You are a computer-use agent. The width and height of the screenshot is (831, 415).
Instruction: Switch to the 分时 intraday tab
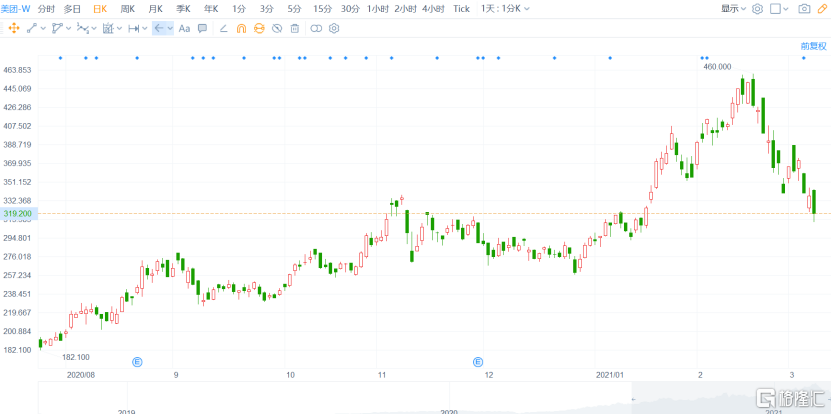tap(47, 9)
